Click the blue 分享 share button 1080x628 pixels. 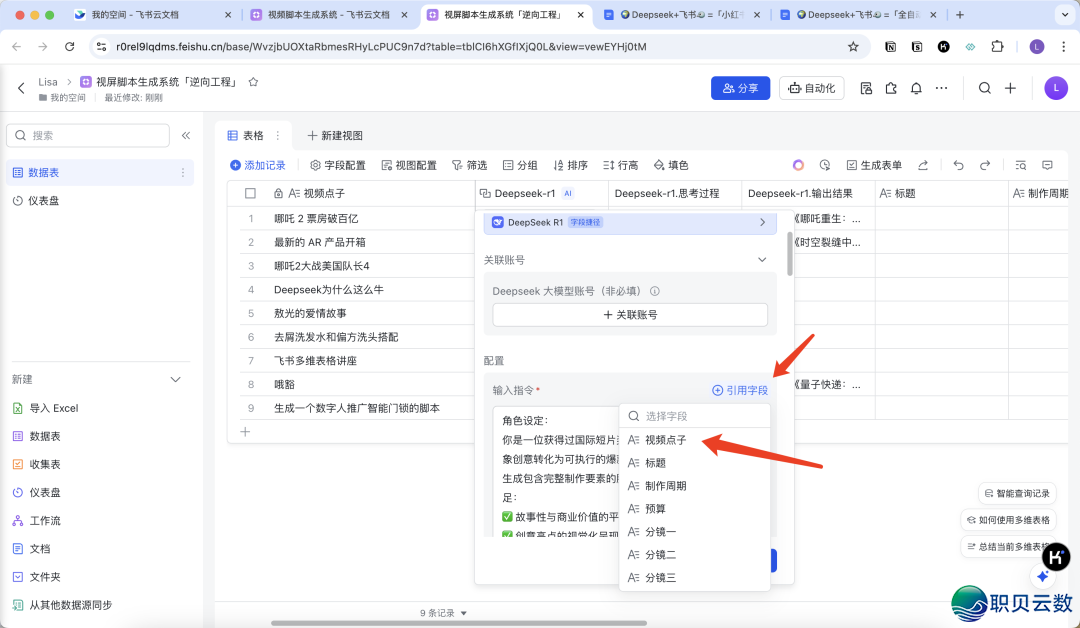click(740, 88)
